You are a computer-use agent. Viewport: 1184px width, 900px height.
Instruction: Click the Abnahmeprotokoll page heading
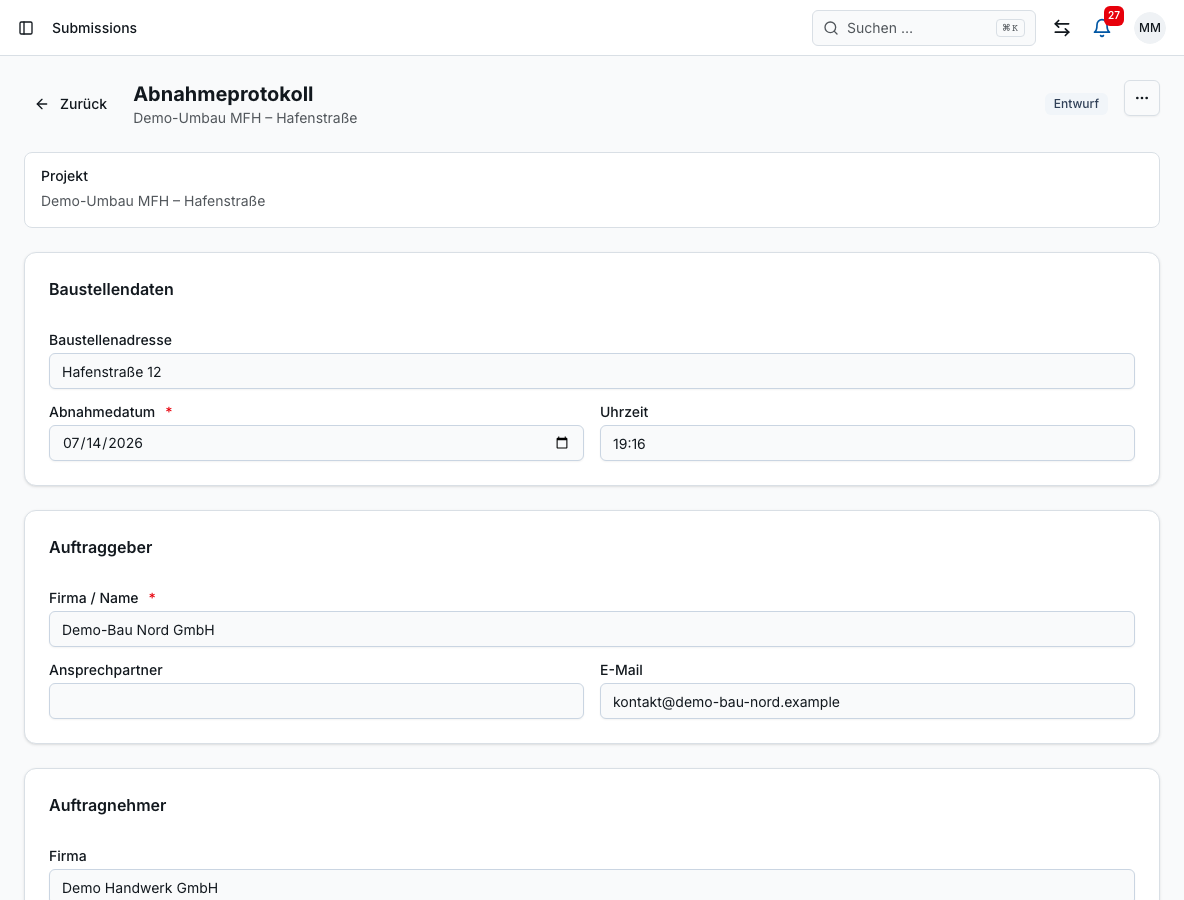(x=224, y=94)
